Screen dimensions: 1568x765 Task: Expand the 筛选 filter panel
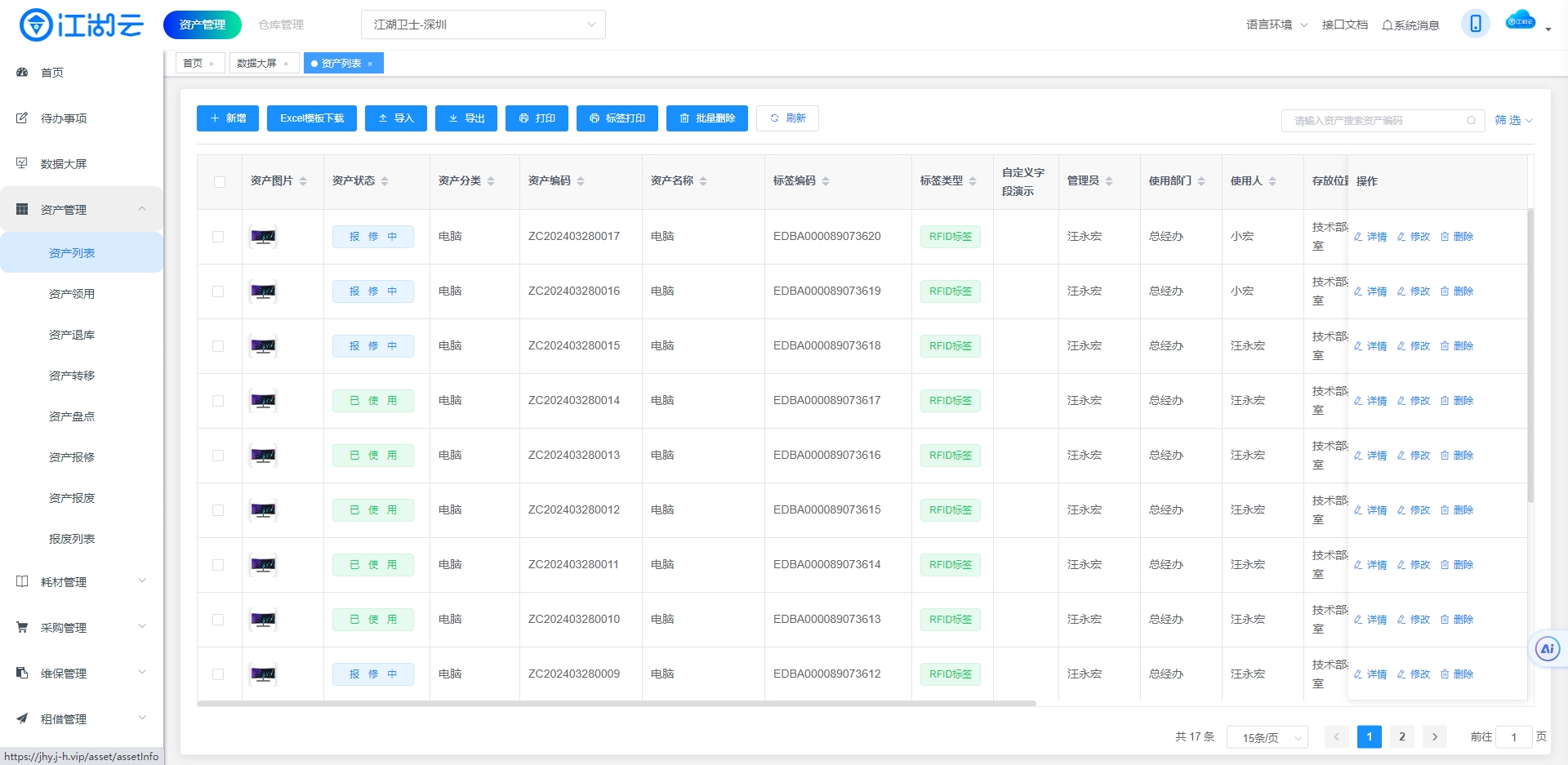(1513, 120)
